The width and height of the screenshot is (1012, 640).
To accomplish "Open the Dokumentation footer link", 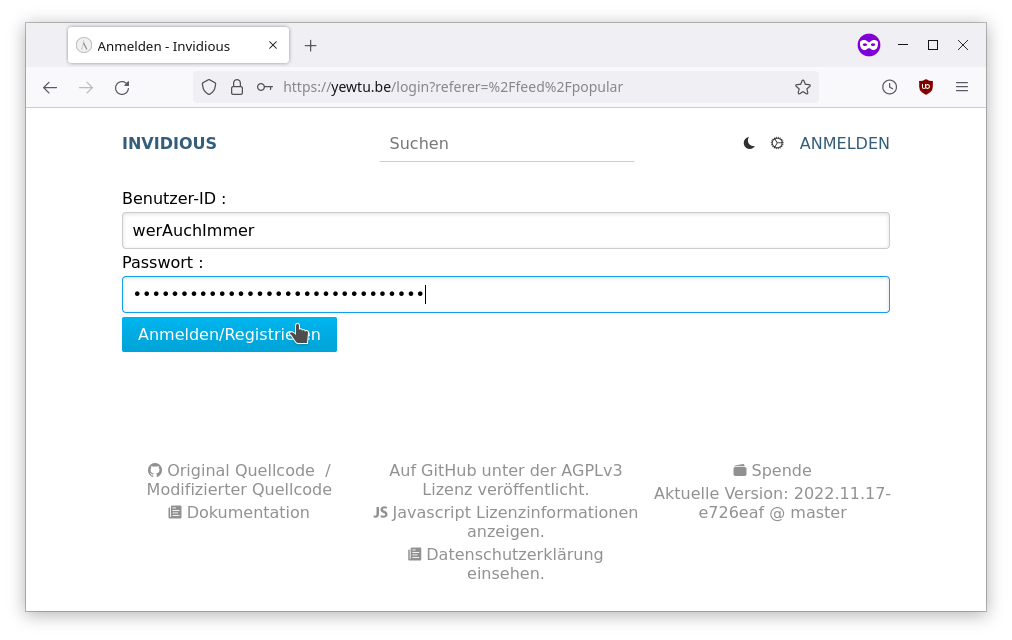I will point(247,513).
